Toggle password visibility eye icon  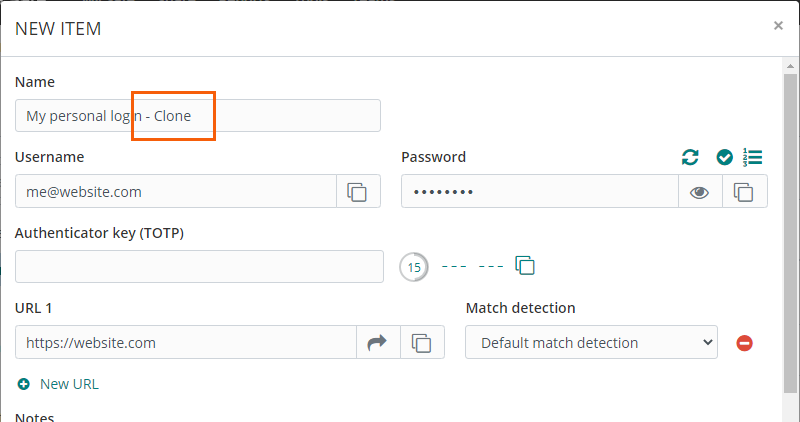[x=700, y=192]
